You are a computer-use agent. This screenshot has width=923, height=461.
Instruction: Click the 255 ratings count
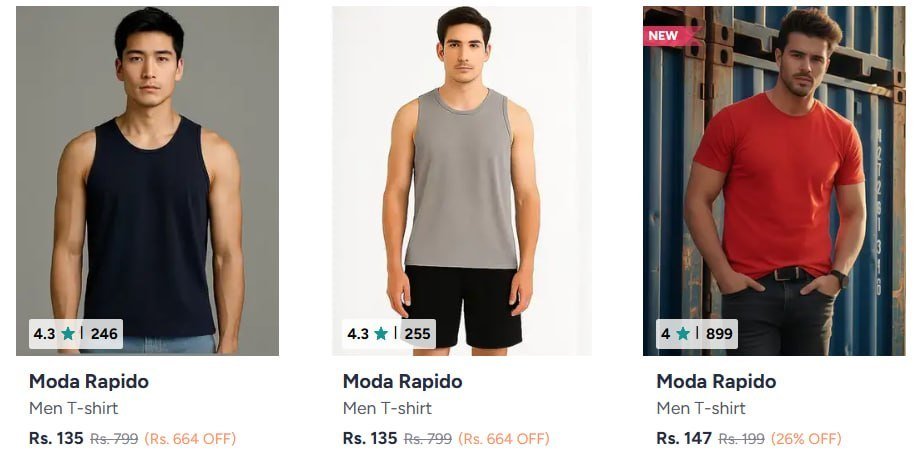(417, 334)
